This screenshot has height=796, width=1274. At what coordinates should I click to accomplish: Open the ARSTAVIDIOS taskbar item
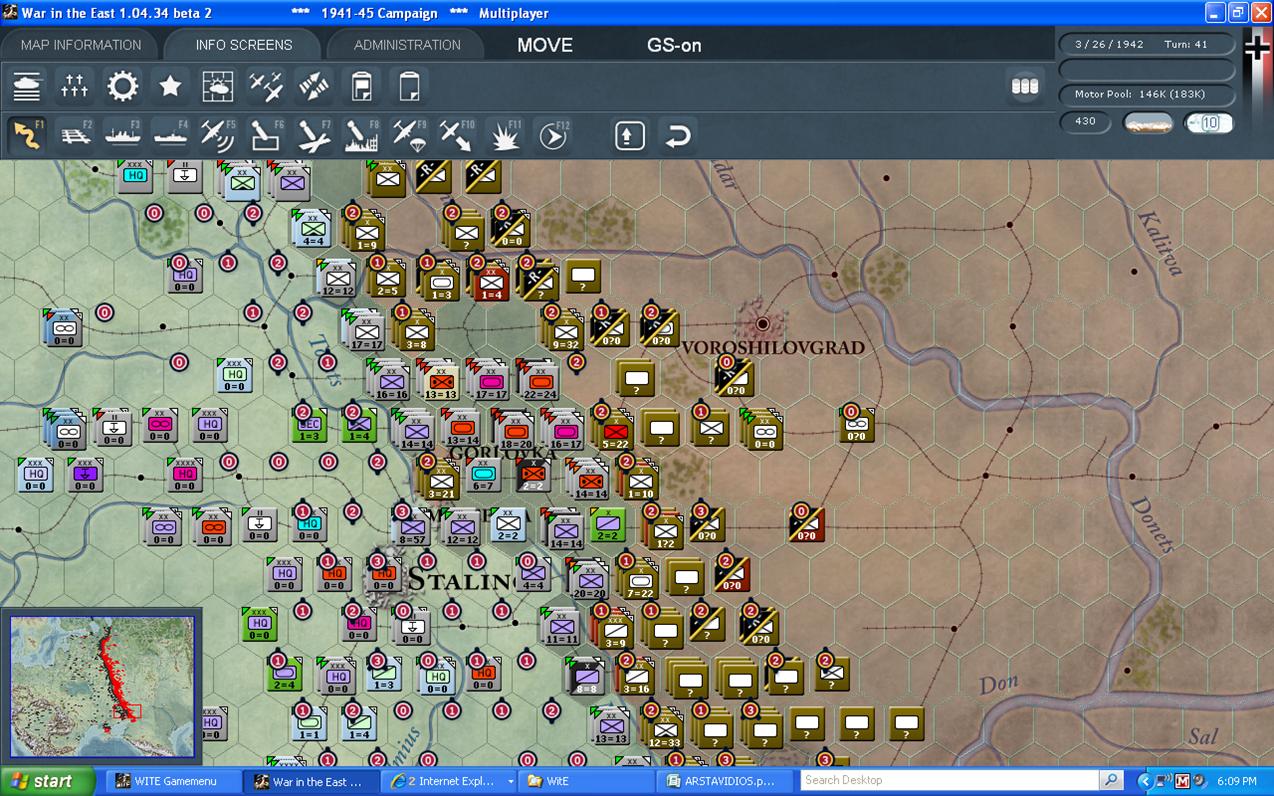[x=724, y=781]
